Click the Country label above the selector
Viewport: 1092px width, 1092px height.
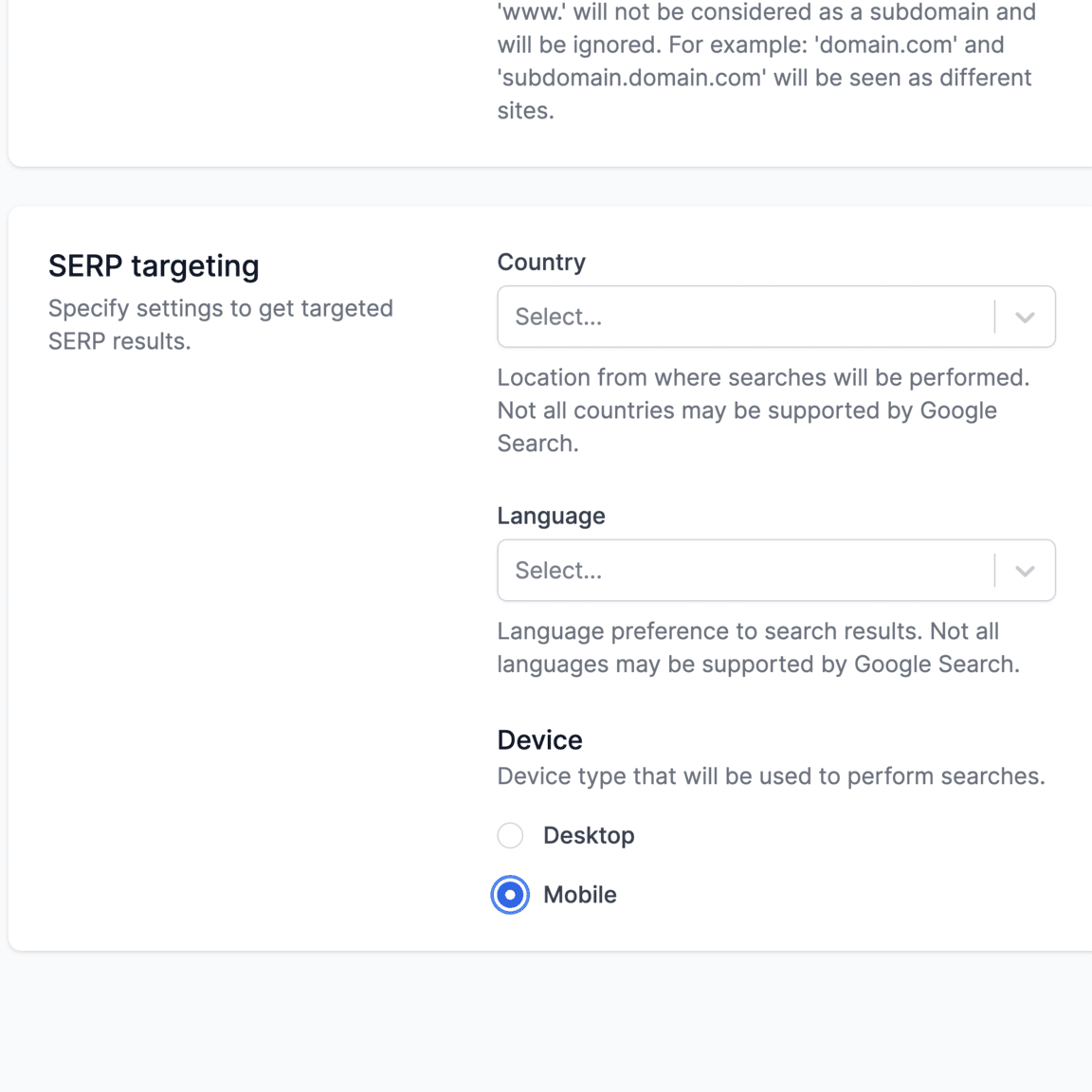pyautogui.click(x=541, y=262)
